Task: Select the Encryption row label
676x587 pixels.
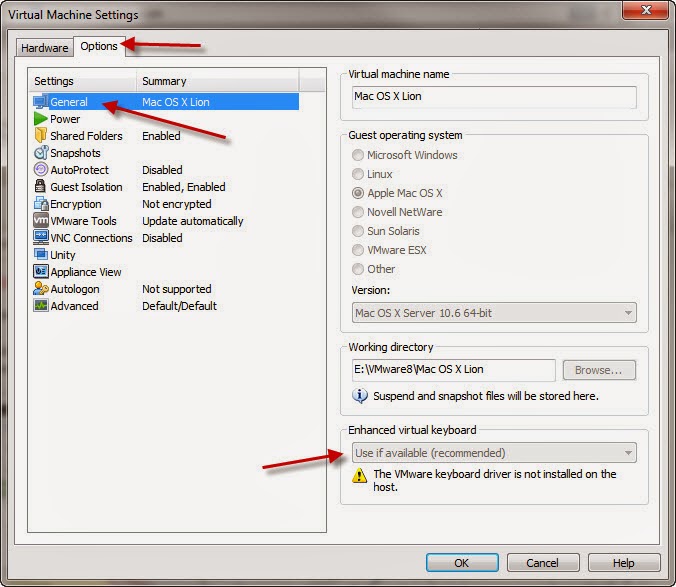Action: click(x=76, y=204)
